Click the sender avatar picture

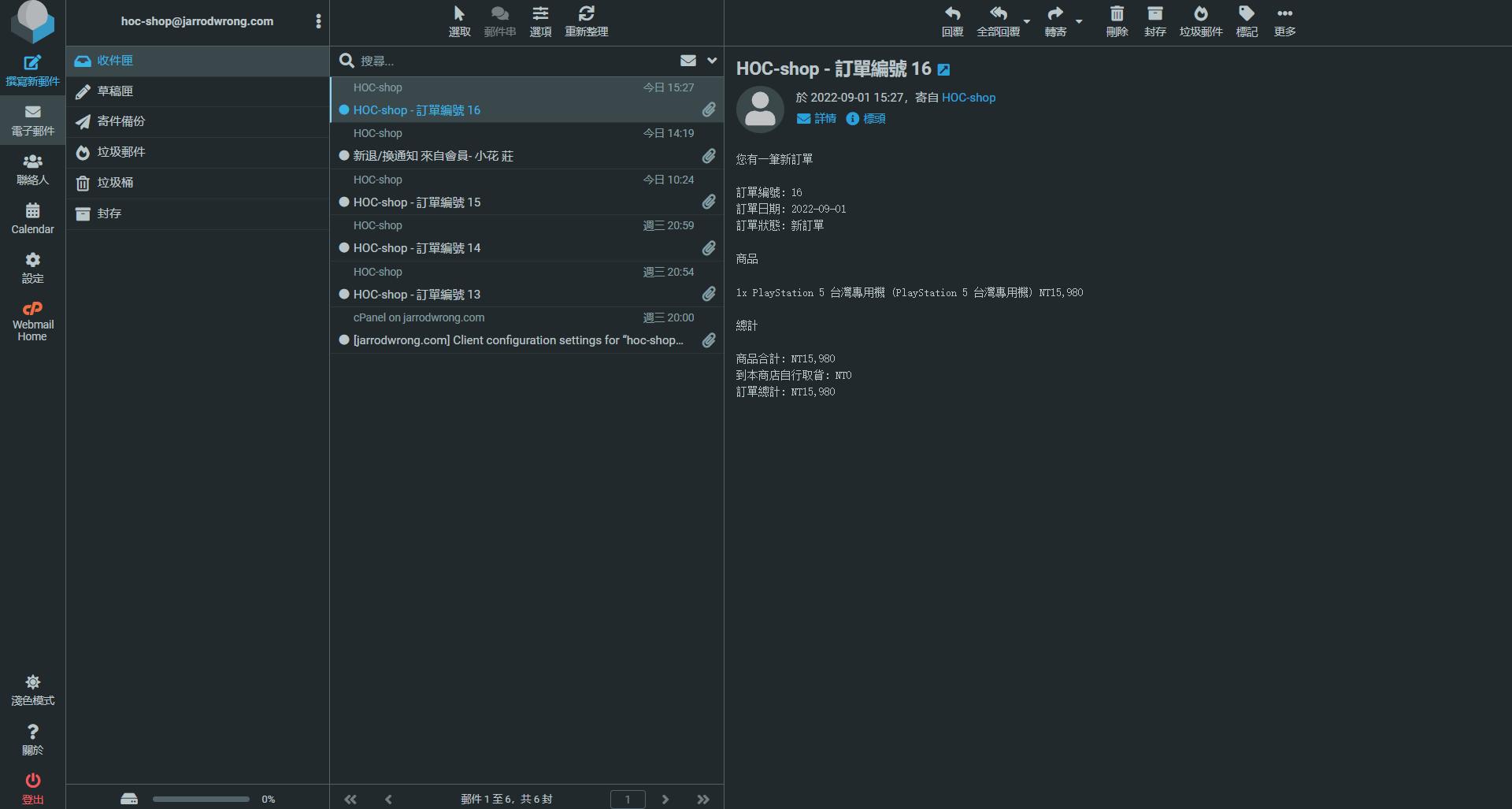pyautogui.click(x=760, y=109)
